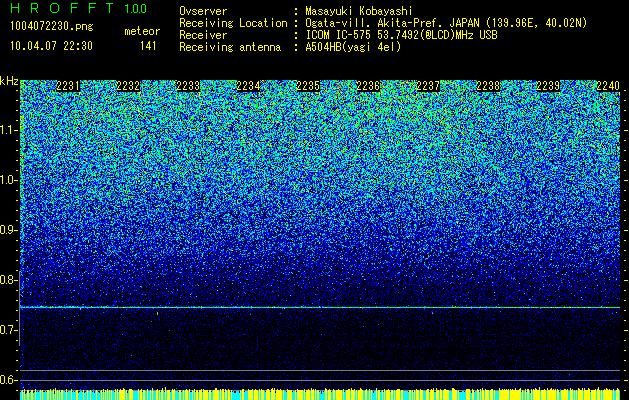
Task: Click the yellow-cyan signal level strip at bottom
Action: click(x=320, y=394)
